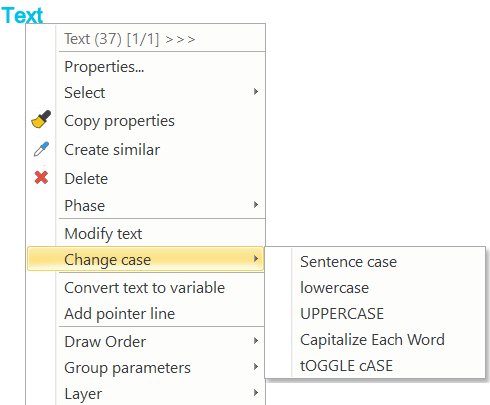Expand Change case submenu arrow
The height and width of the screenshot is (405, 490).
[256, 259]
